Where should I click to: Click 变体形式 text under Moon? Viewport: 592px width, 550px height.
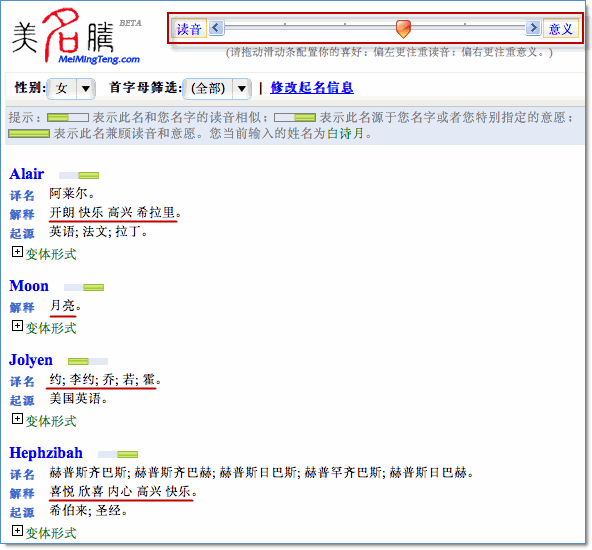[x=51, y=328]
